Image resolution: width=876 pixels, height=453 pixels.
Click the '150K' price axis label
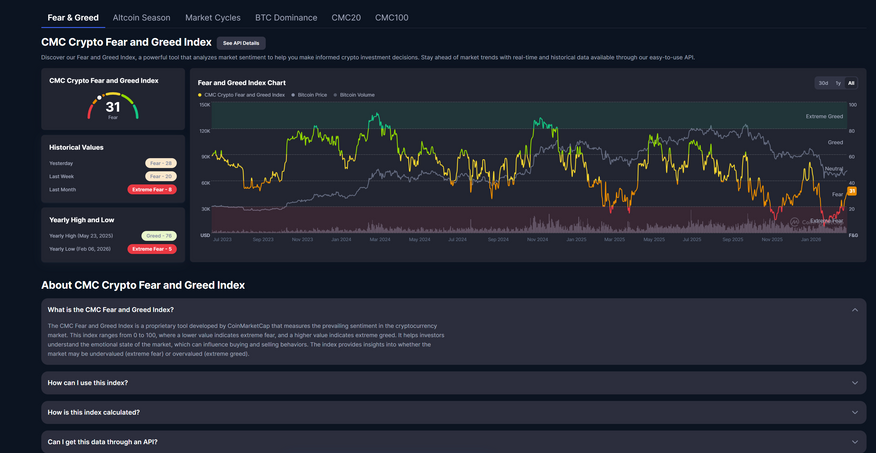click(x=204, y=105)
